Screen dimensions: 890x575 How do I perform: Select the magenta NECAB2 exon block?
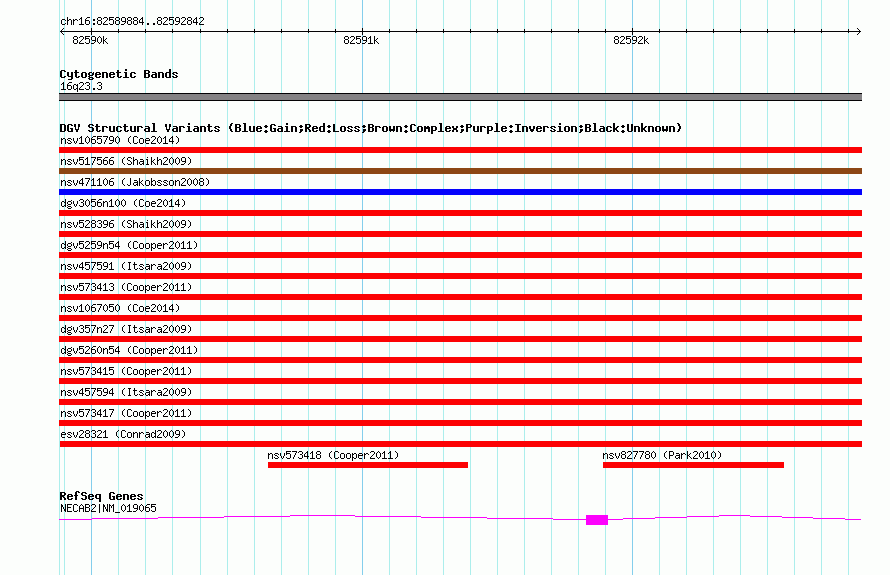[x=597, y=520]
